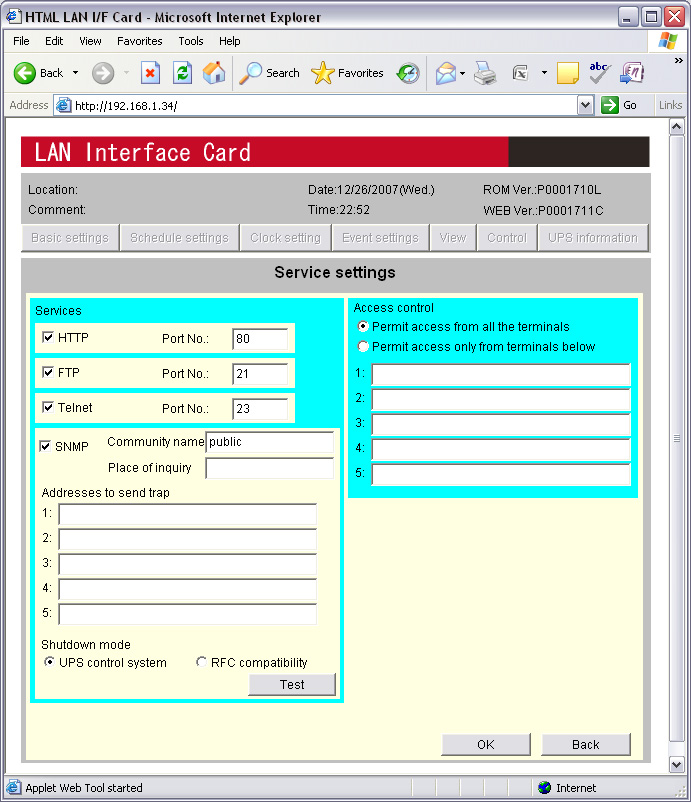Open Event settings tab
Image resolution: width=691 pixels, height=802 pixels.
point(381,238)
